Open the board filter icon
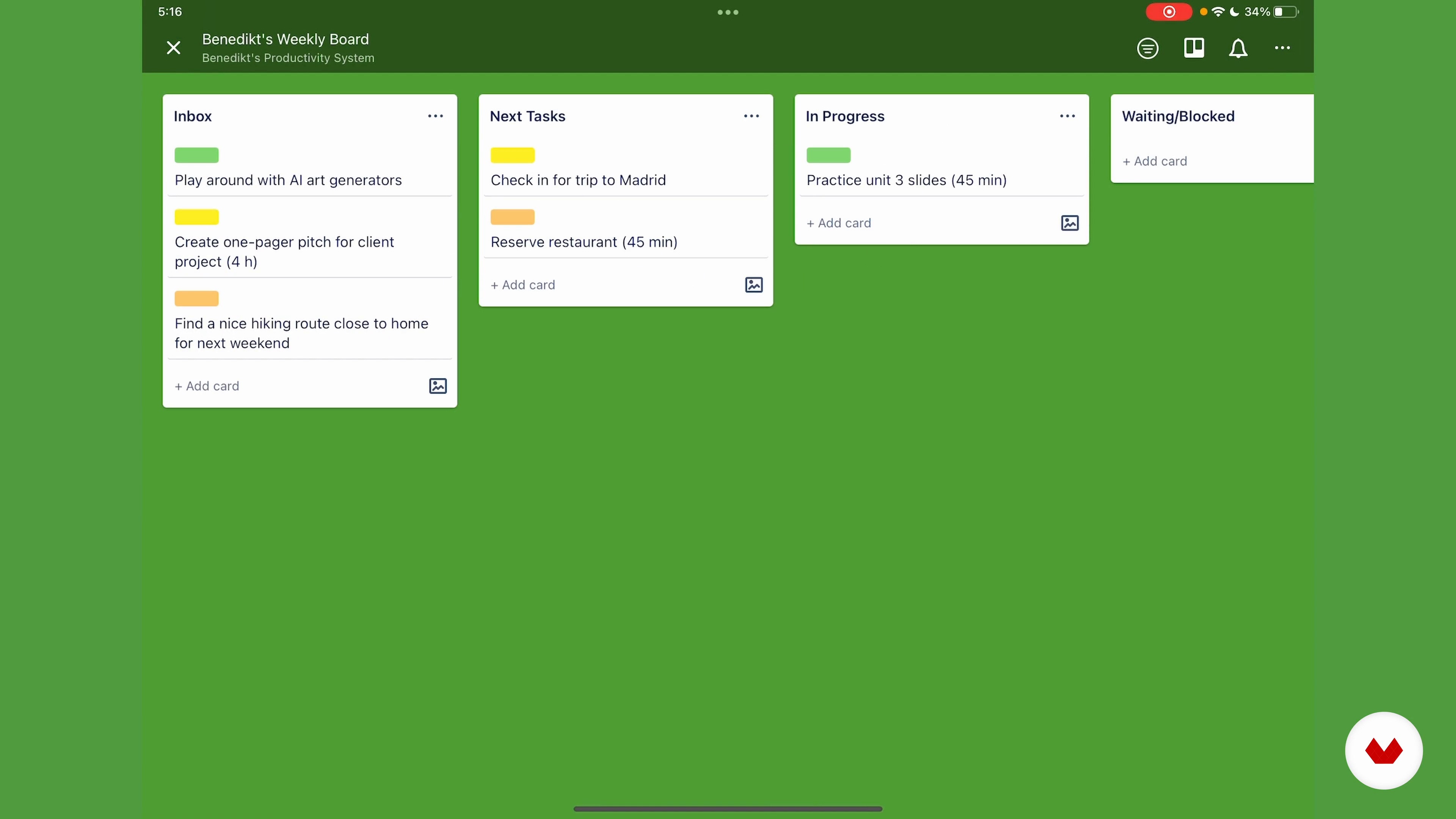This screenshot has height=819, width=1456. pyautogui.click(x=1147, y=48)
